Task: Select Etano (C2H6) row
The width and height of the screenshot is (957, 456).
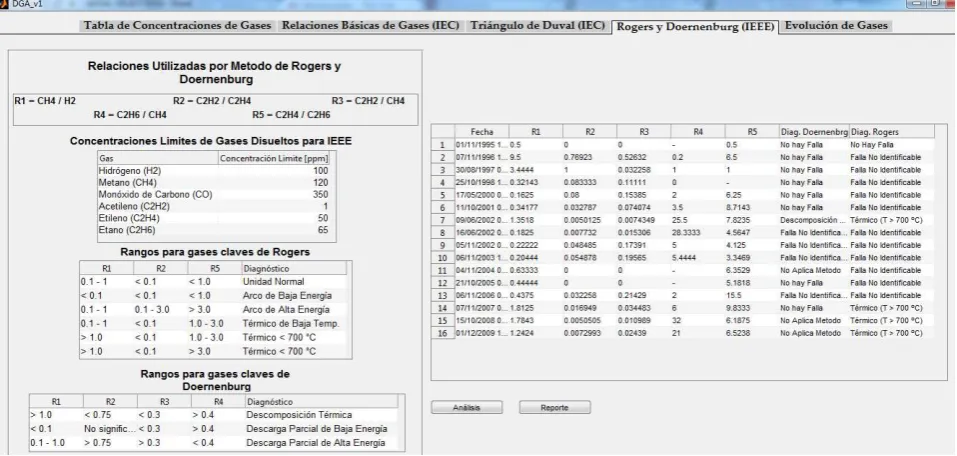Action: point(214,230)
